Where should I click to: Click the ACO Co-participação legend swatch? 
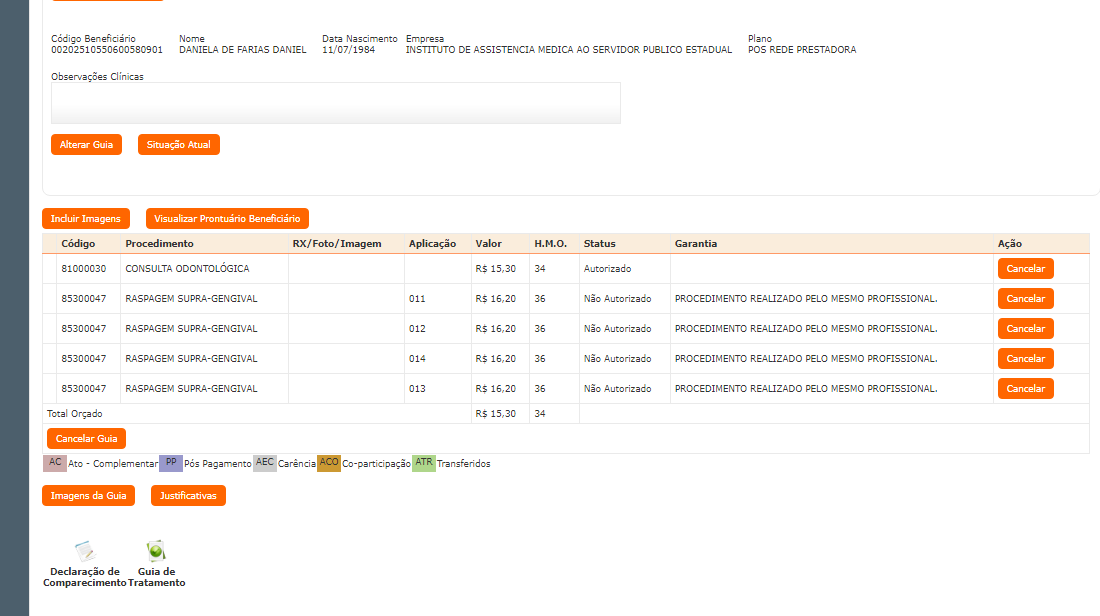point(328,463)
